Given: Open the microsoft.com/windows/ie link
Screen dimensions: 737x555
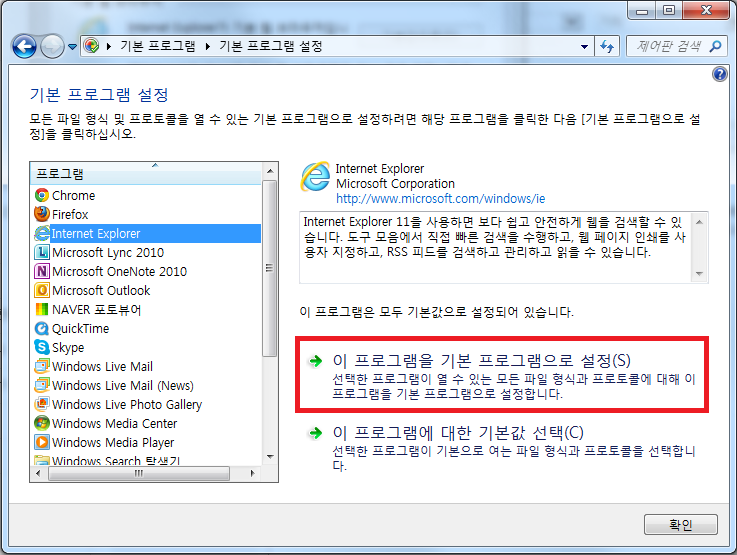Looking at the screenshot, I should [x=440, y=199].
